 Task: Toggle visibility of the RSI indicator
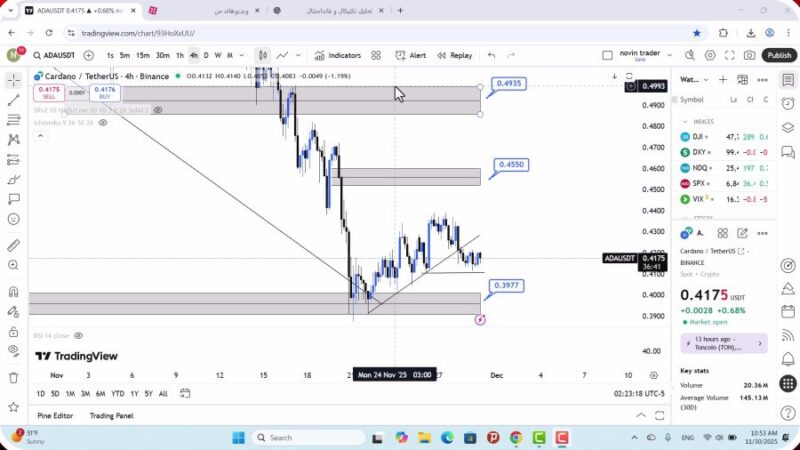(78, 336)
